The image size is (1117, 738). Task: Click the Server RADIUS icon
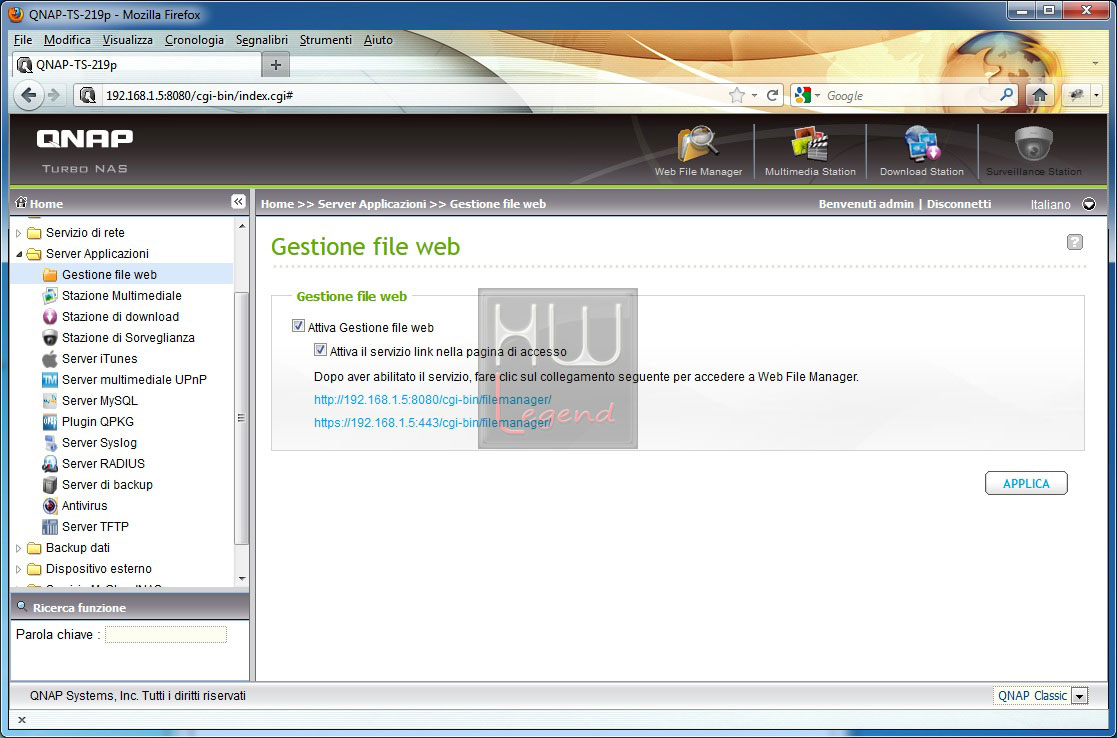[x=50, y=464]
